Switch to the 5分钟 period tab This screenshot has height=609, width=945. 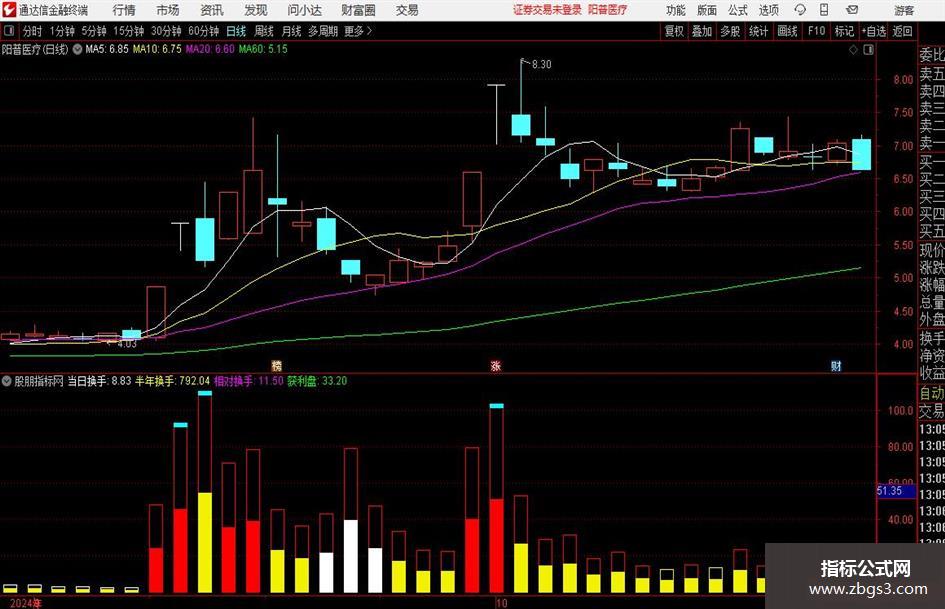[x=94, y=31]
